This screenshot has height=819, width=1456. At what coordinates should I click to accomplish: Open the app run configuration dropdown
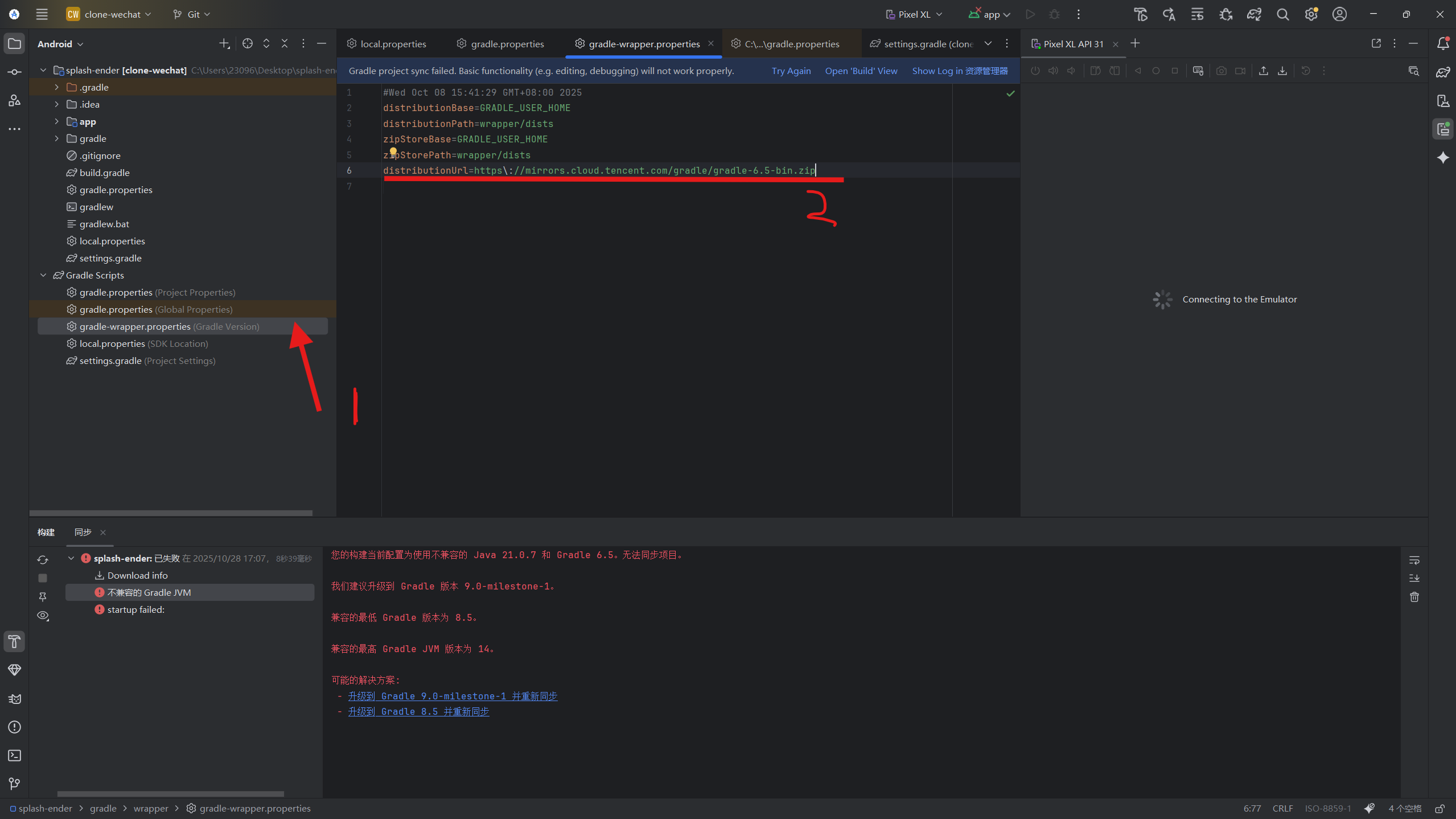989,14
